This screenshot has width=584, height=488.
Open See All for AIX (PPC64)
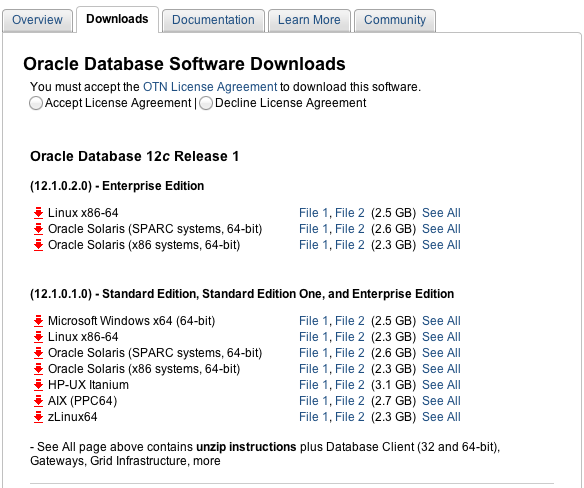[x=441, y=401]
